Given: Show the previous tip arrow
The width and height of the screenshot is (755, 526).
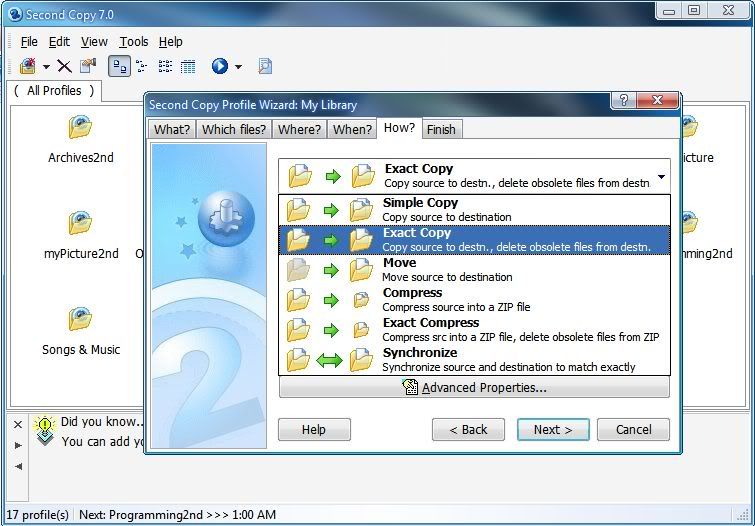Looking at the screenshot, I should tap(18, 466).
